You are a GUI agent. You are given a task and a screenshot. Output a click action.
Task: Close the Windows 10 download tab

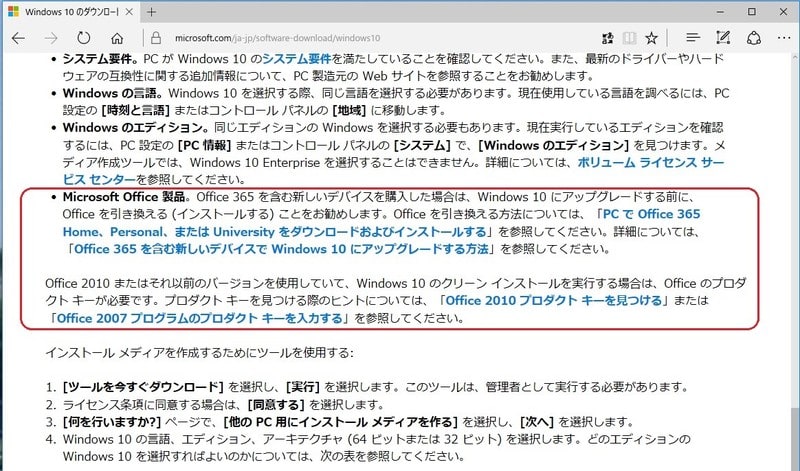click(130, 12)
